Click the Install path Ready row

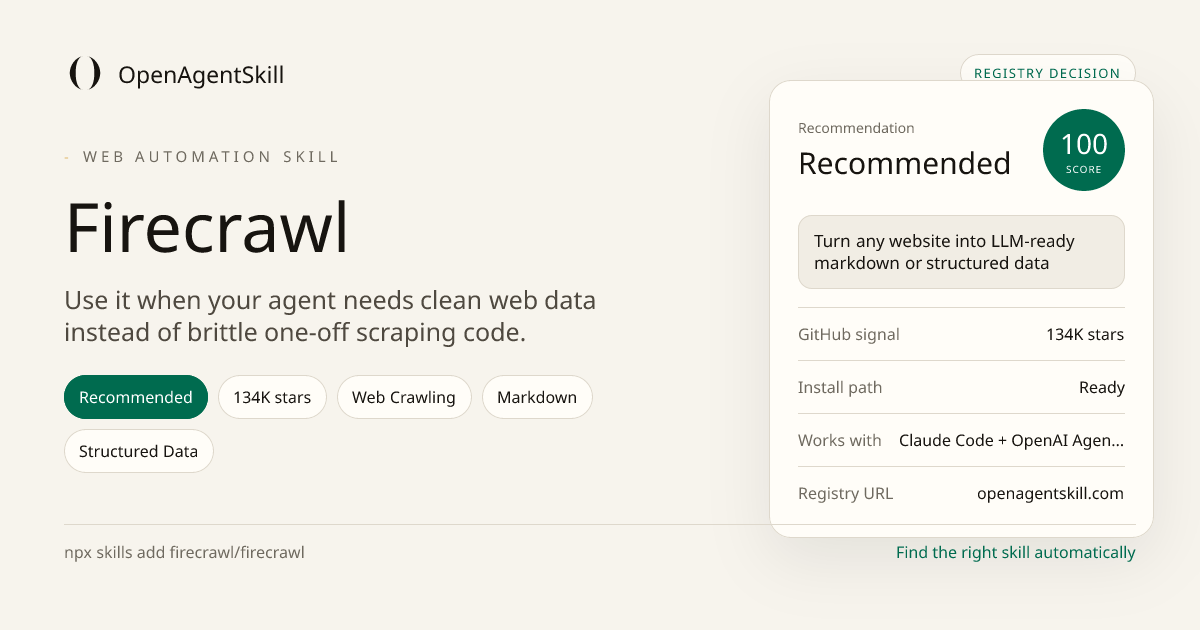point(961,387)
